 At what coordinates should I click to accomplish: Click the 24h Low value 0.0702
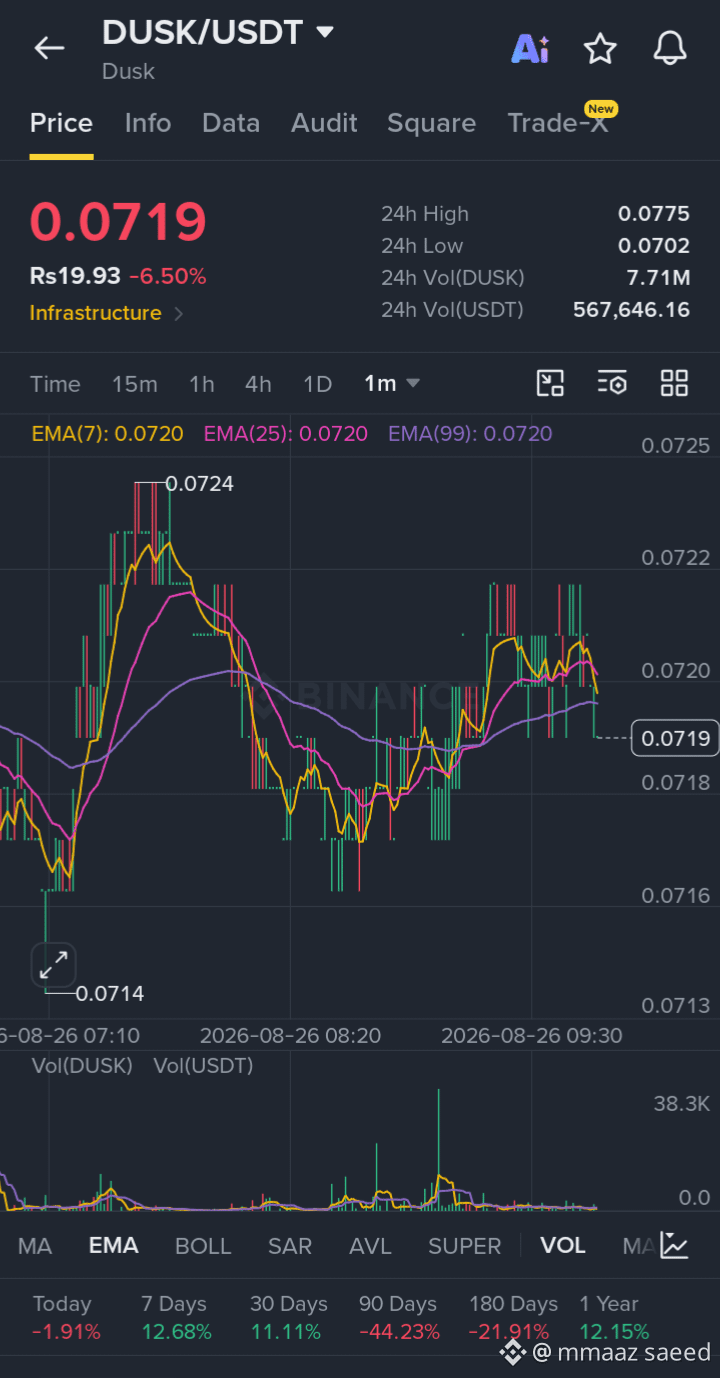click(654, 246)
